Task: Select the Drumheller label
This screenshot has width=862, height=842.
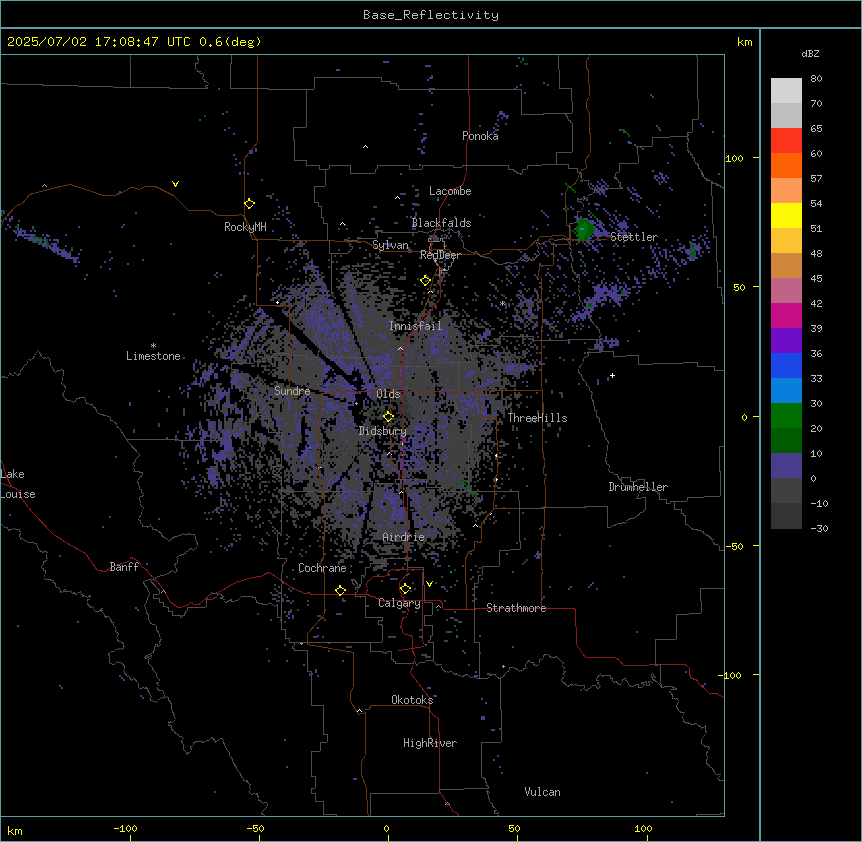Action: 638,487
